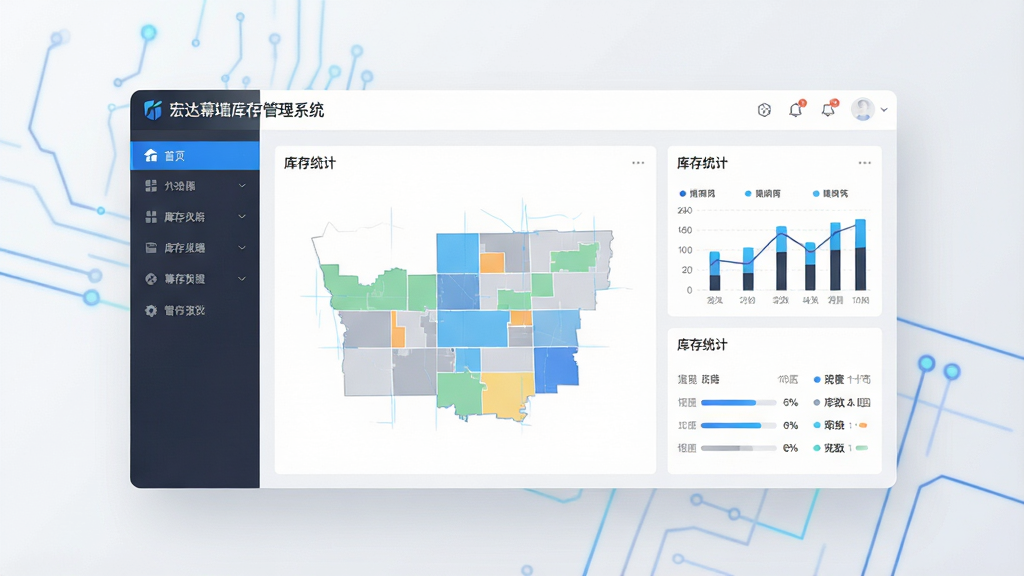
Task: Click the house icon beside 首页
Action: point(151,155)
